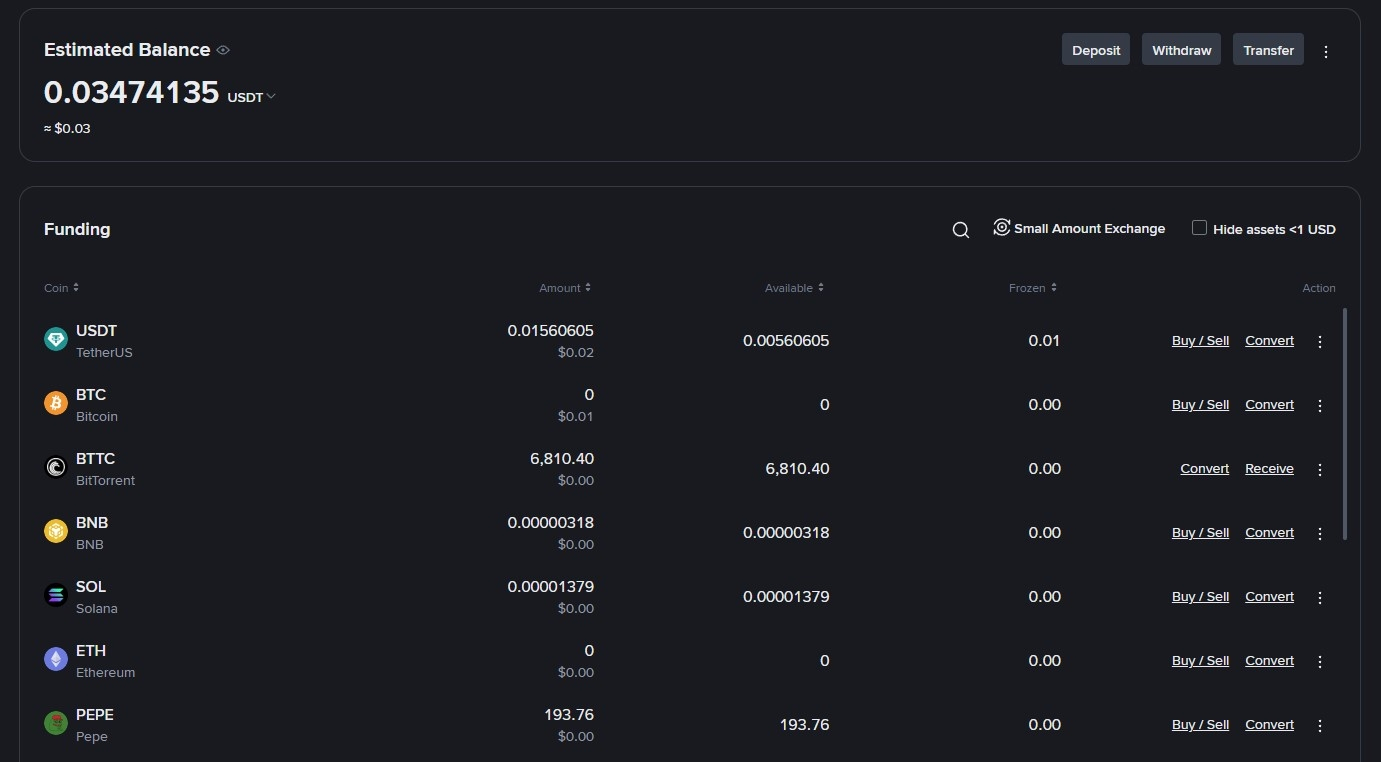
Task: Sort by the Coin column
Action: (61, 288)
